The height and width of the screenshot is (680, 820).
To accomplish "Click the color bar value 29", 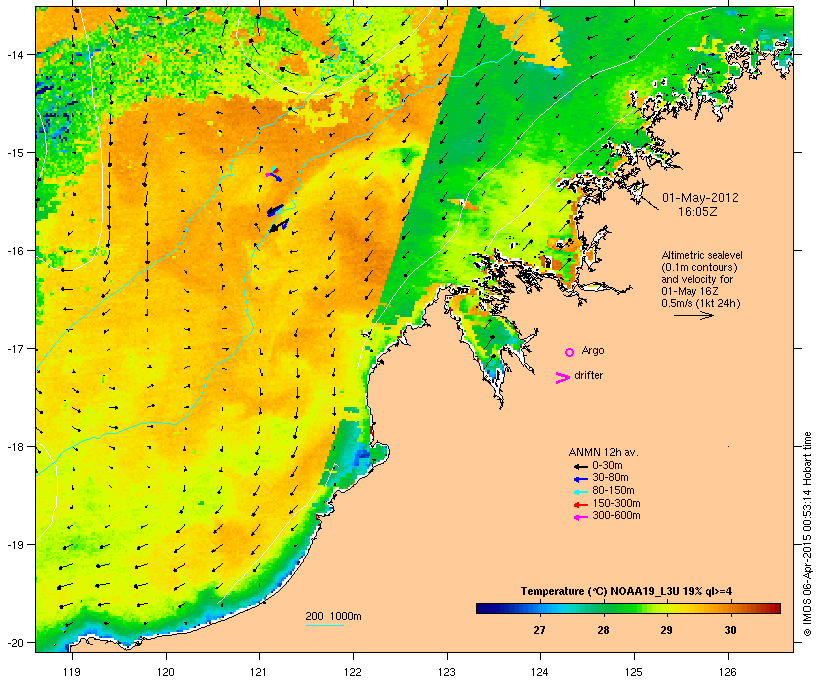I will (x=666, y=630).
